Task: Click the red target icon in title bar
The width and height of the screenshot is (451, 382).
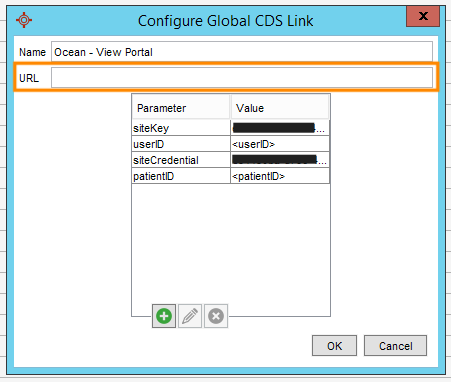Action: 24,20
